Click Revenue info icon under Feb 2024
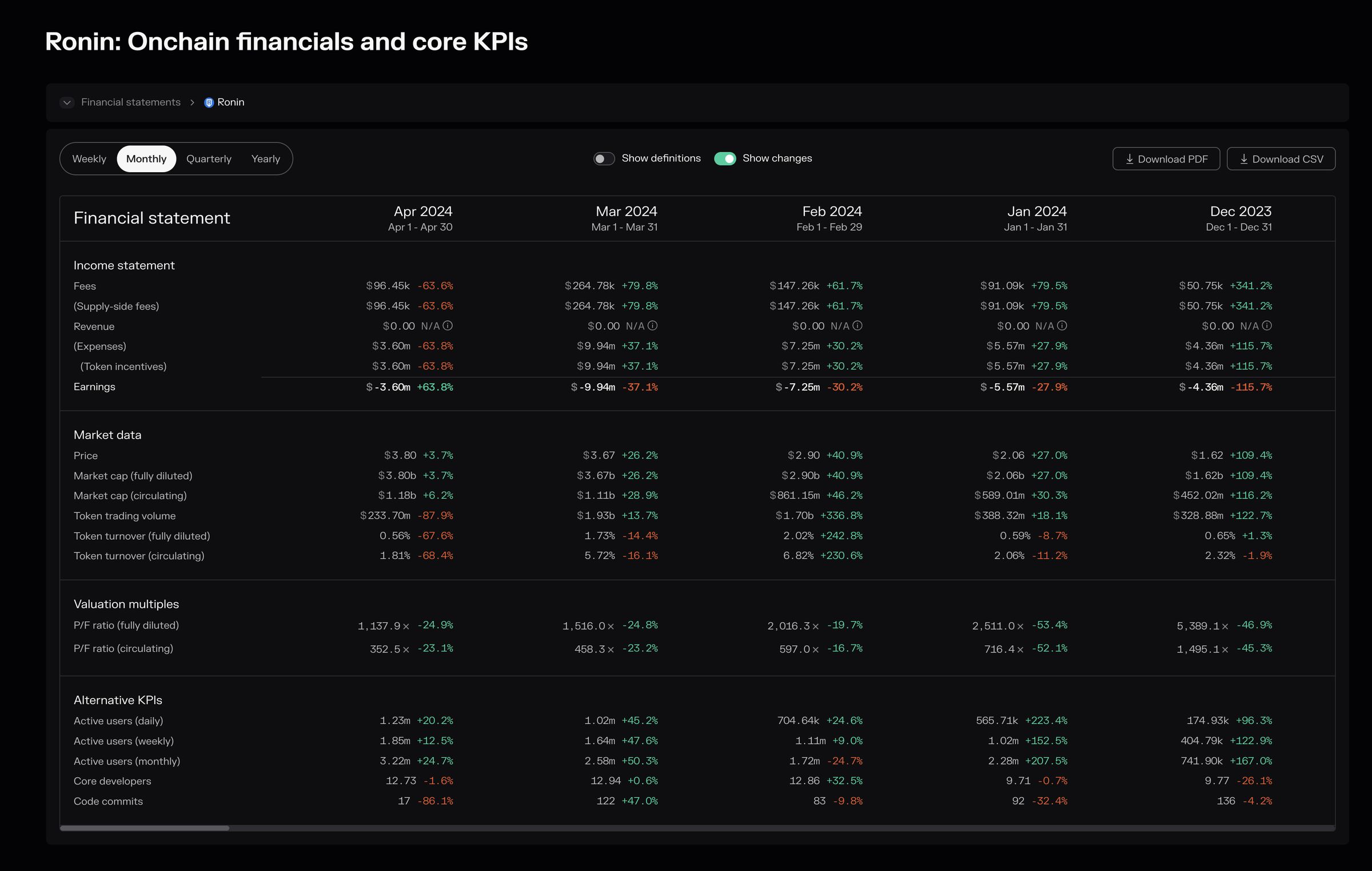This screenshot has width=1372, height=871. click(x=857, y=325)
